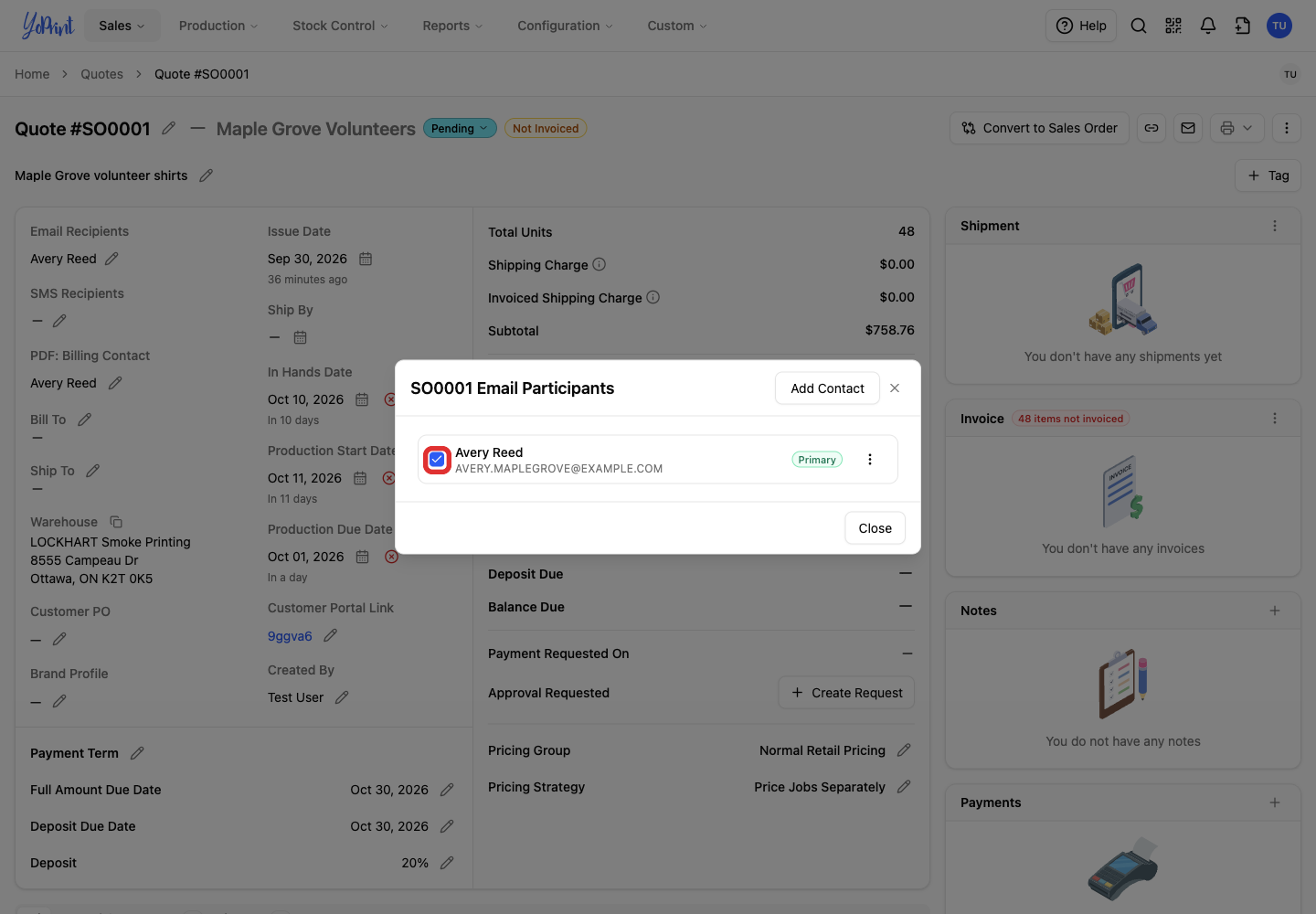Screen dimensions: 1316x914
Task: Expand the print options dropdown
Action: tap(1237, 128)
